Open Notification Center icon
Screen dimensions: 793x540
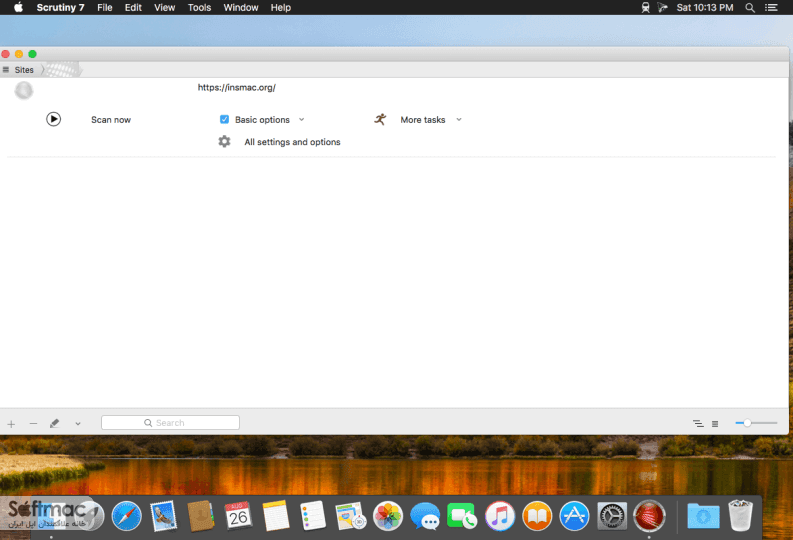tap(771, 8)
